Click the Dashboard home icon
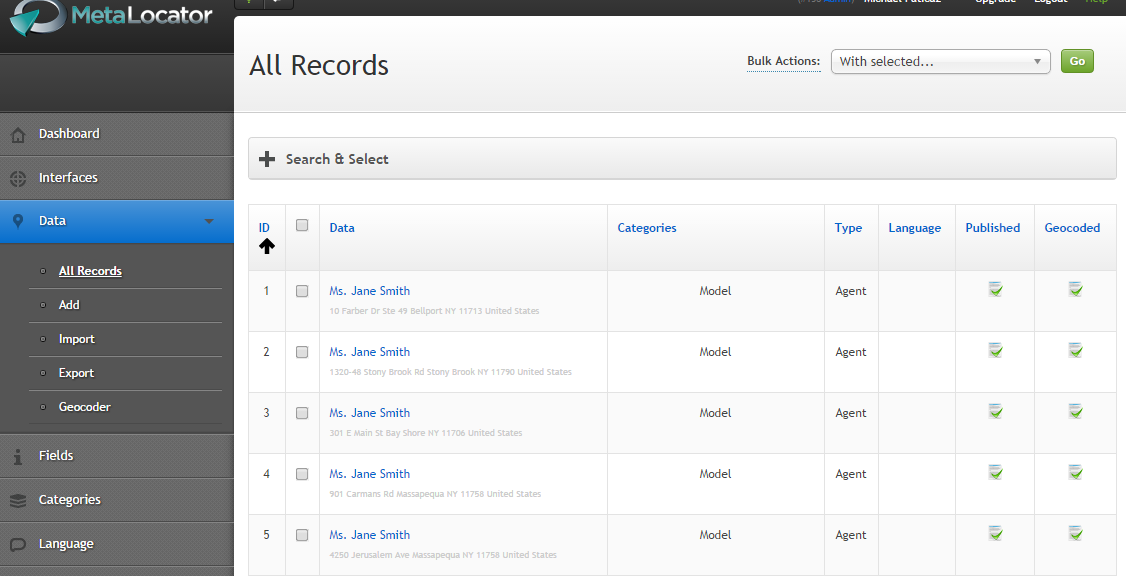 click(x=18, y=135)
